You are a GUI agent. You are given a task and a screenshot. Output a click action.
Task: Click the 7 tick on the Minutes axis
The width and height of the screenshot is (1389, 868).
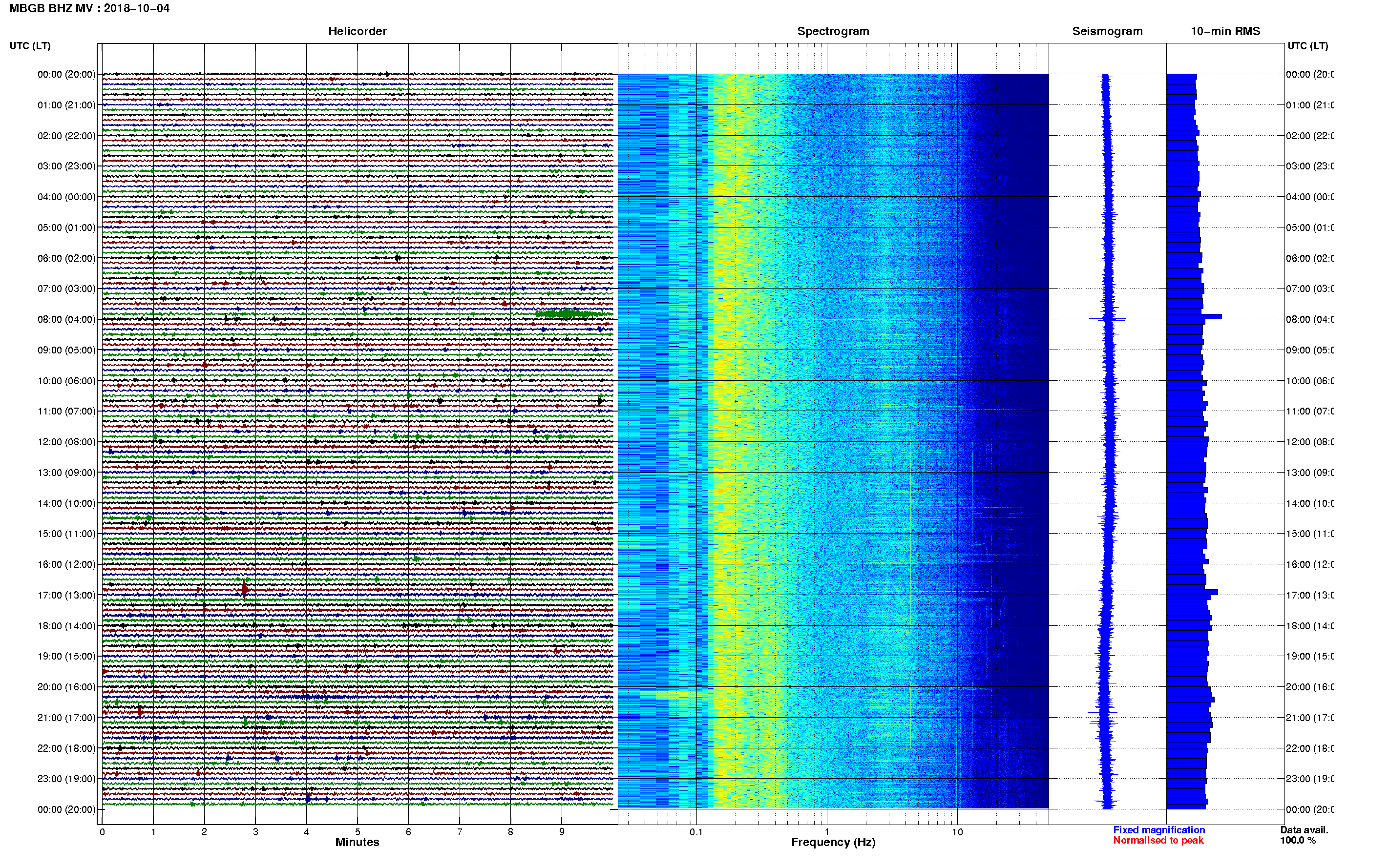460,832
